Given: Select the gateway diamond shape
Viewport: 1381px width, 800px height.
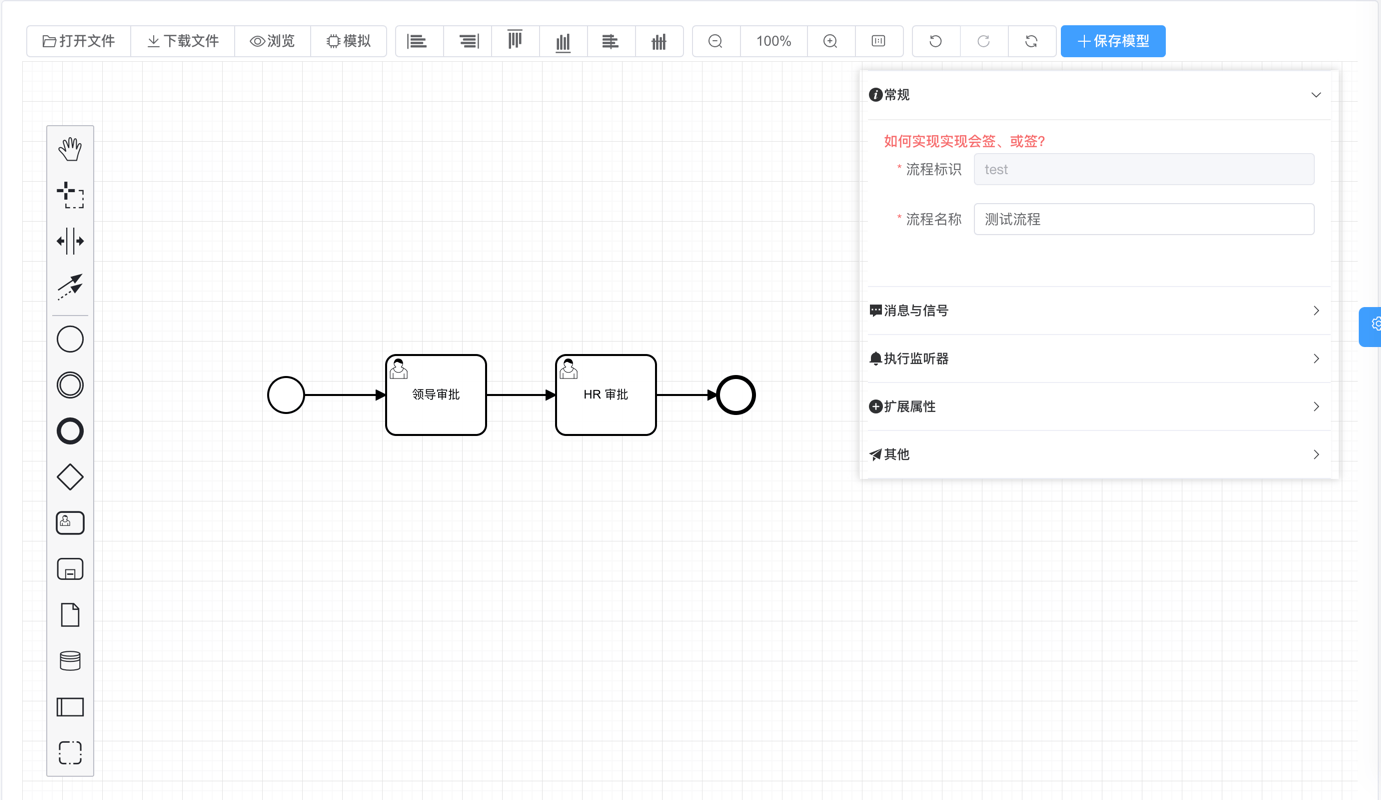Looking at the screenshot, I should [68, 476].
